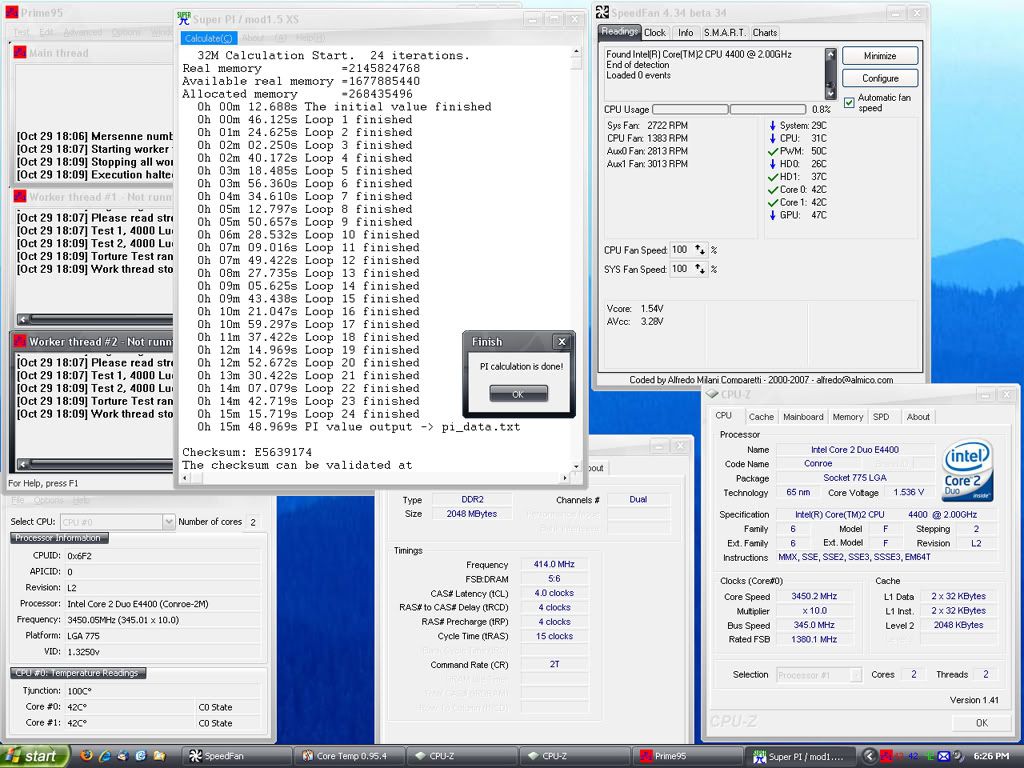The width and height of the screenshot is (1024, 768).
Task: Switch to Super PI / mod1 in the taskbar
Action: pyautogui.click(x=801, y=756)
